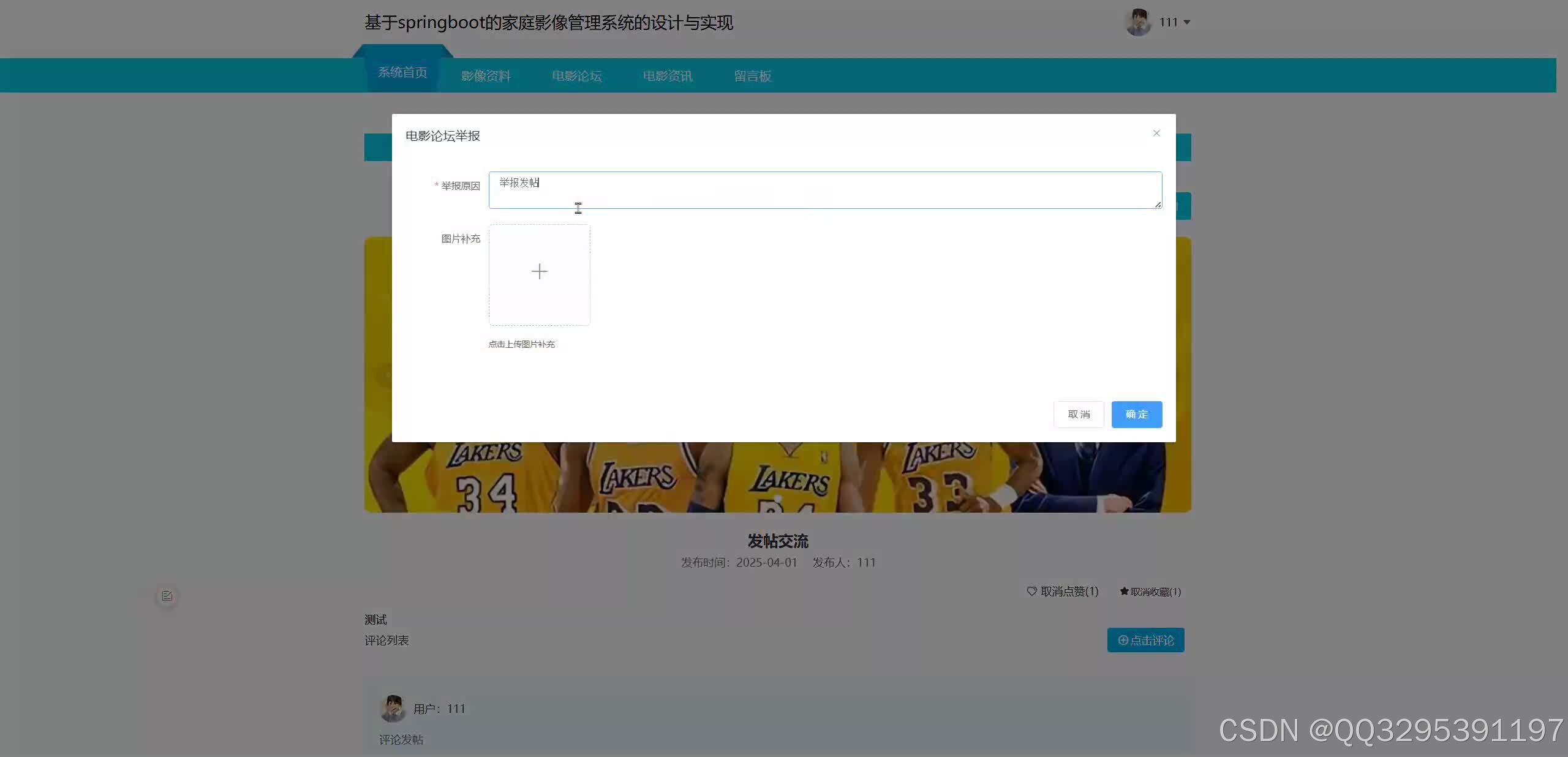Click the 点击评论 button
The image size is (1568, 757).
click(1145, 640)
